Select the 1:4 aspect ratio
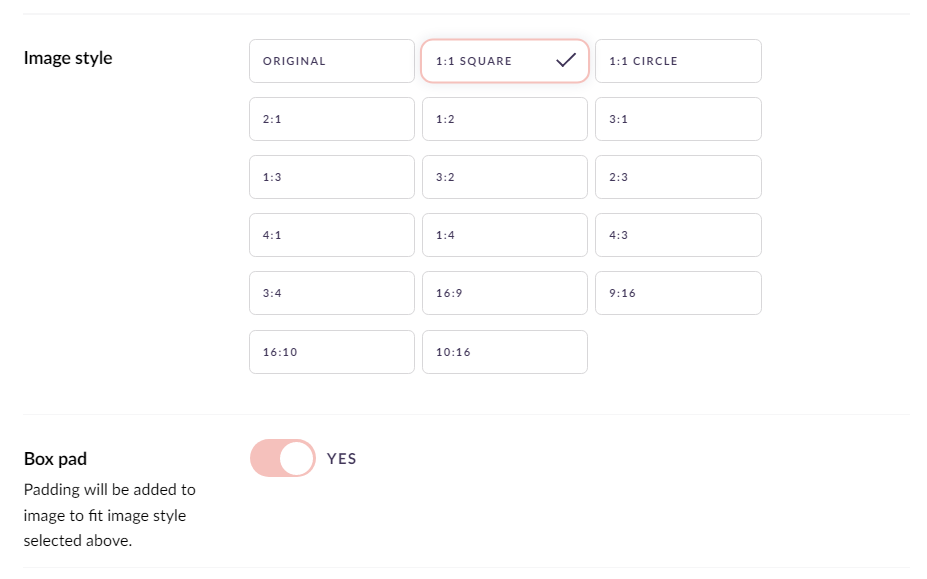 [x=505, y=235]
